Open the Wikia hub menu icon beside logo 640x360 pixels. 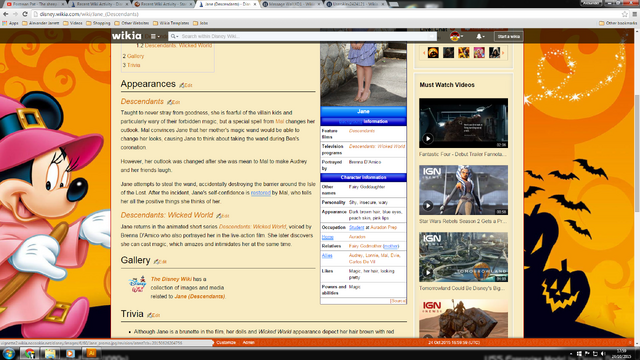[x=154, y=36]
